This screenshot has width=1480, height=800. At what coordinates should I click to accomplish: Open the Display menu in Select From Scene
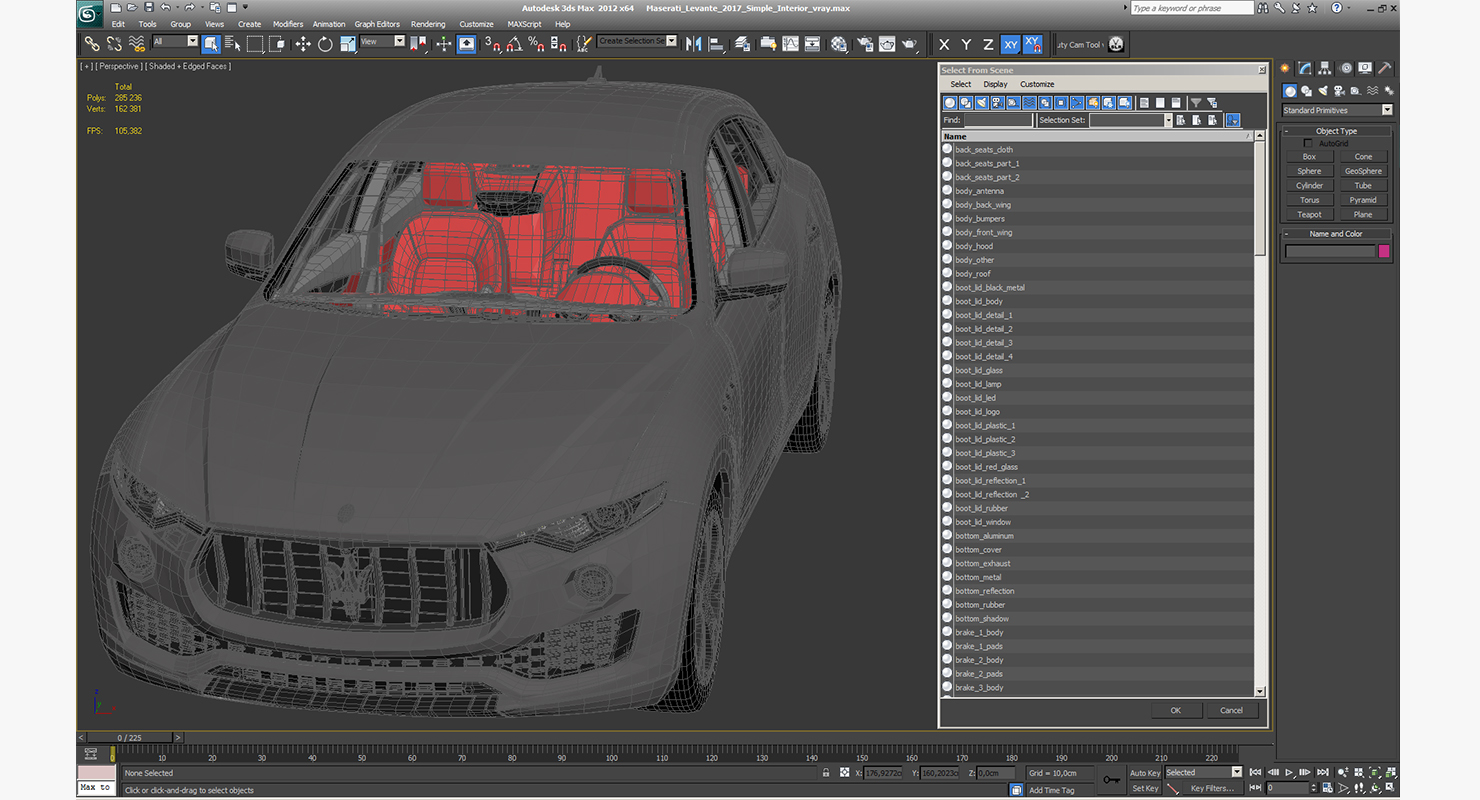(995, 84)
